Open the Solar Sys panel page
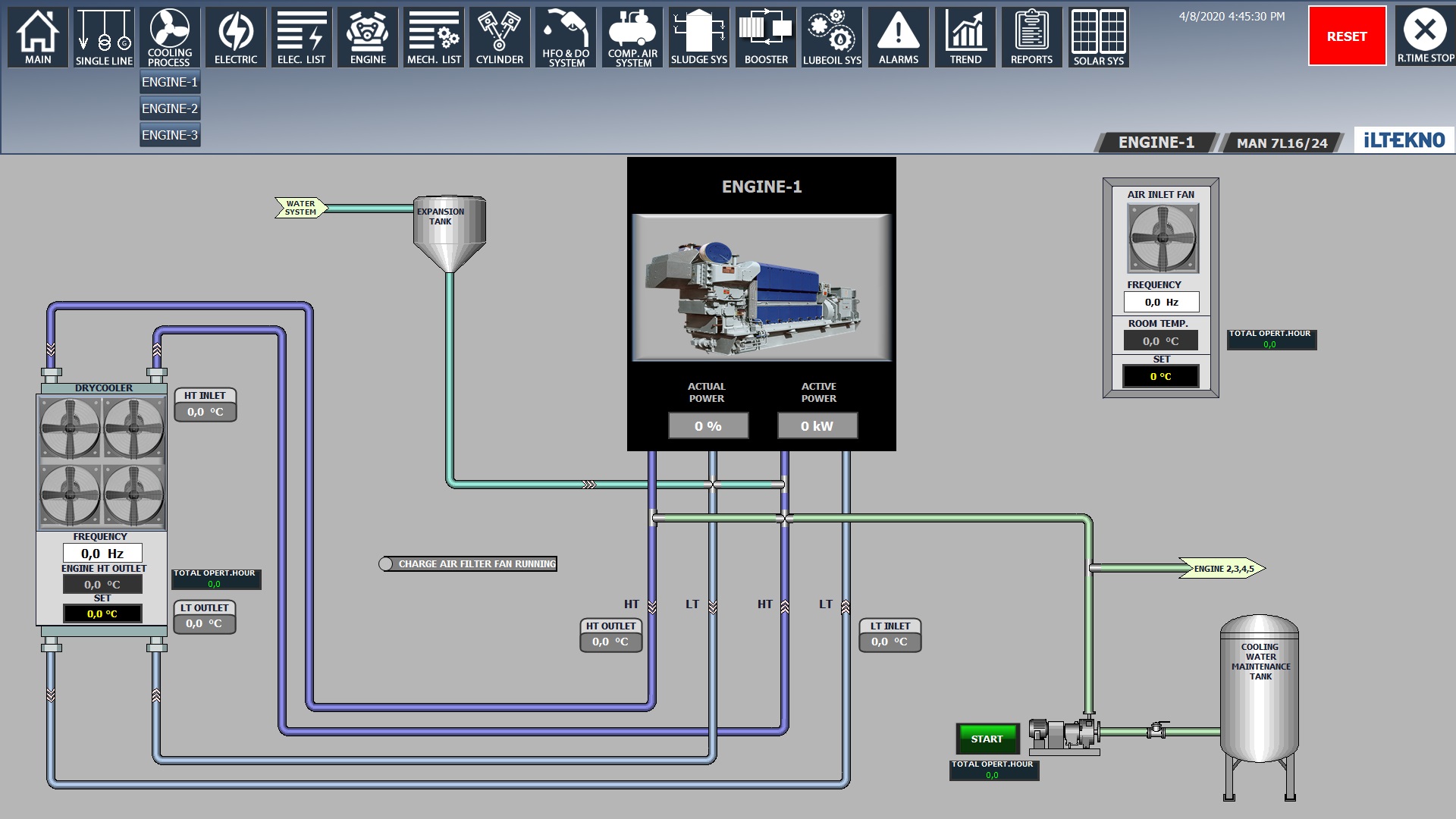Image resolution: width=1456 pixels, height=819 pixels. coord(1098,37)
